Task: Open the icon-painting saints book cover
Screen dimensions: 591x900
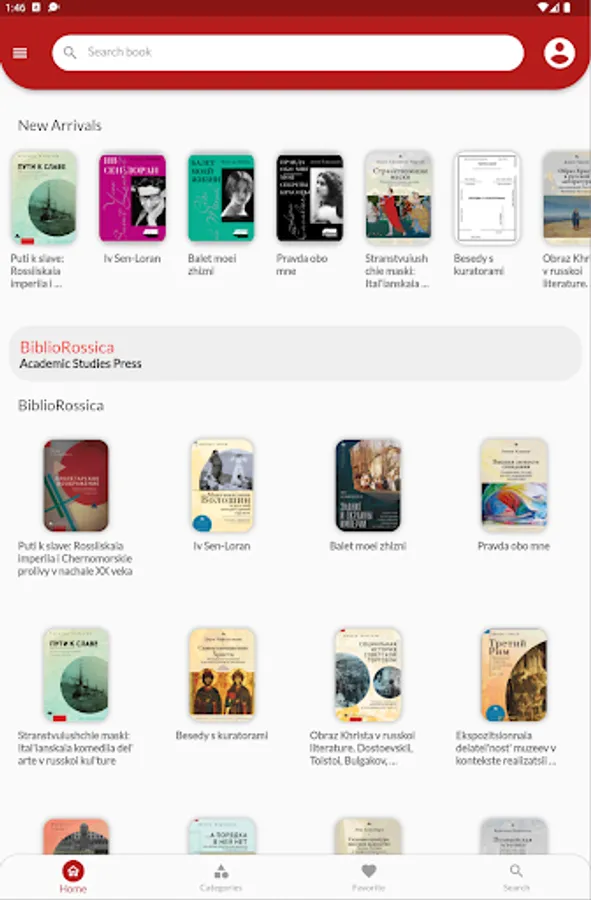Action: click(222, 674)
